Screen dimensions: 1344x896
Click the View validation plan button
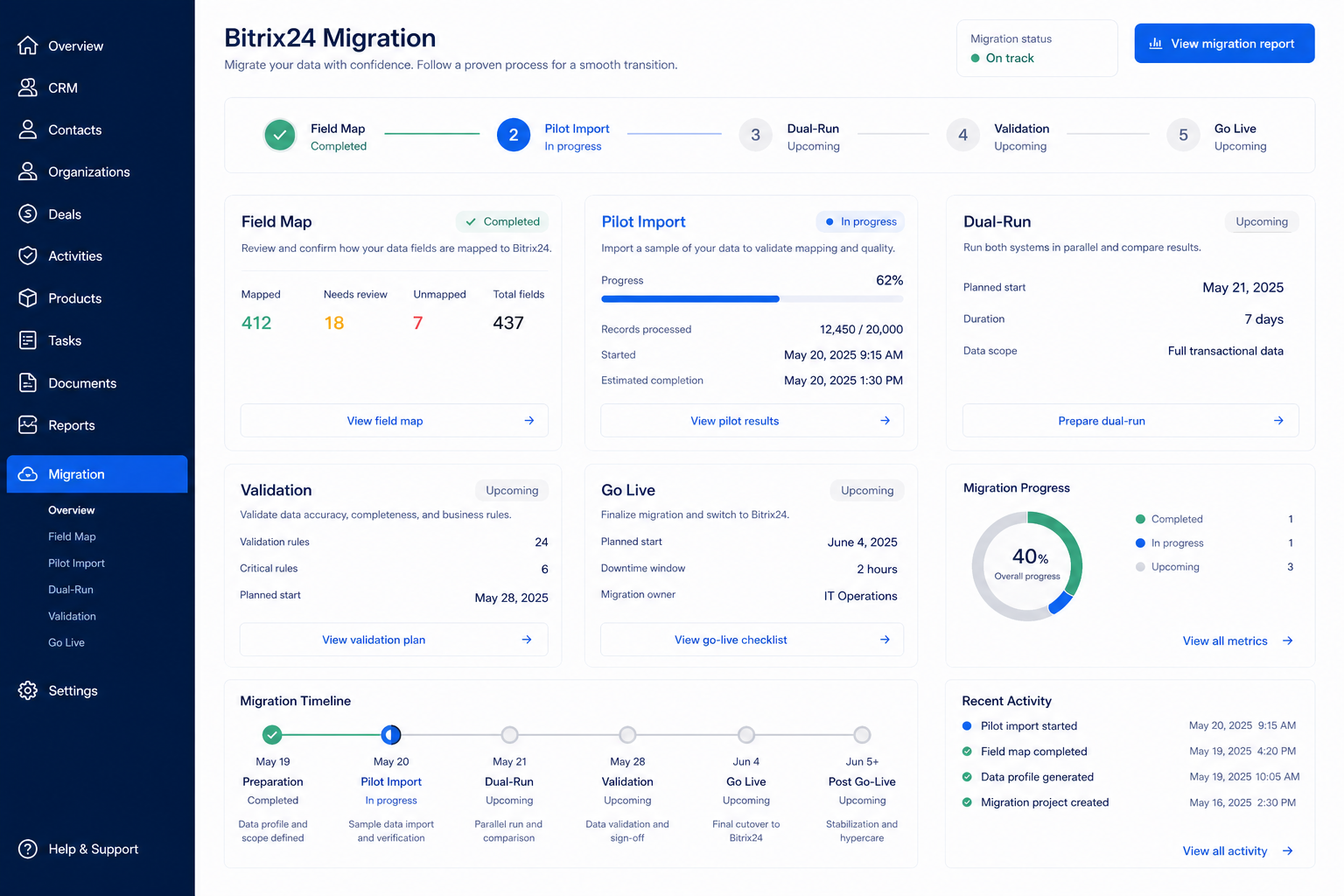[394, 640]
